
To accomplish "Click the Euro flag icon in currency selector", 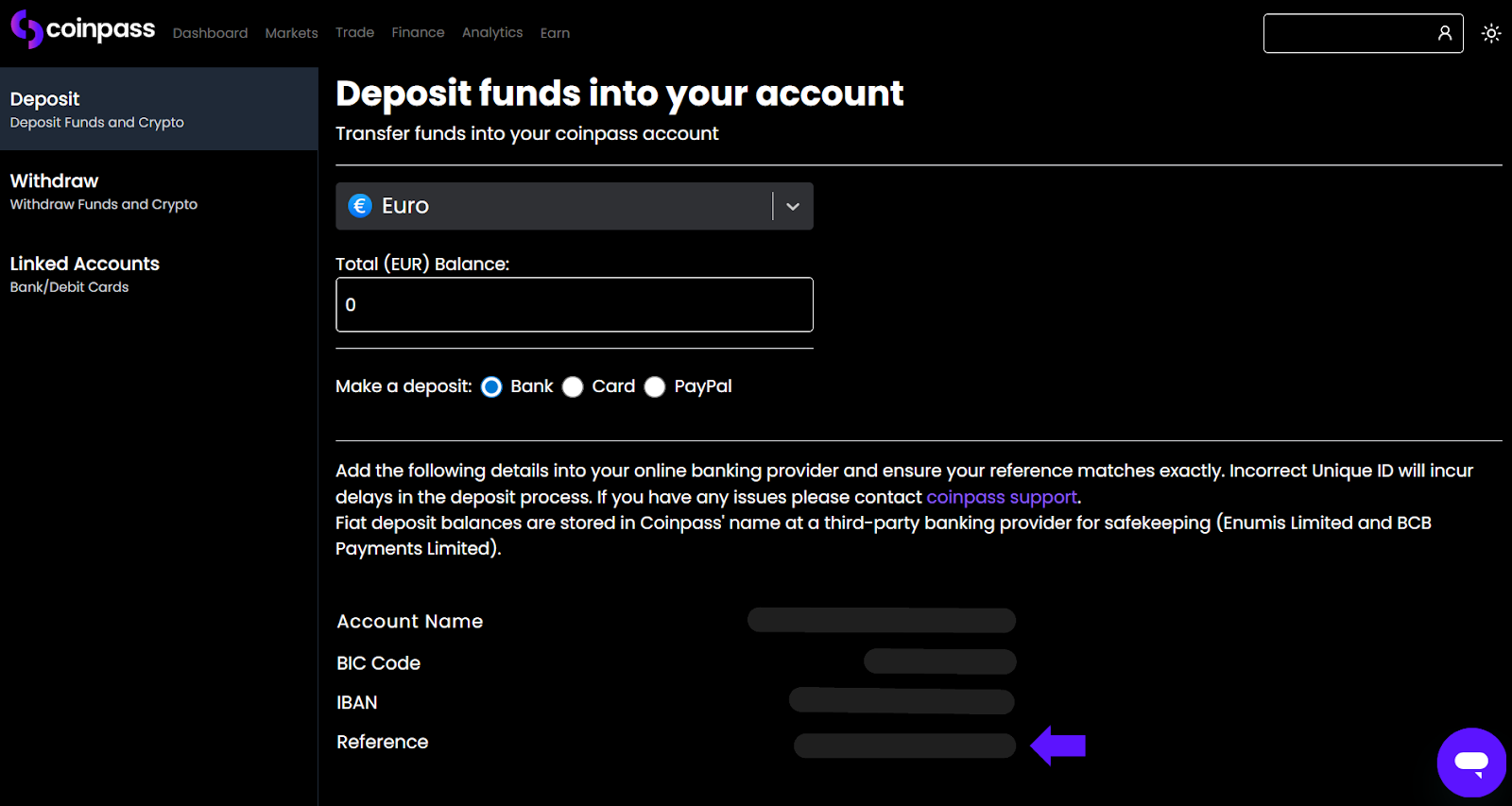I will point(360,205).
